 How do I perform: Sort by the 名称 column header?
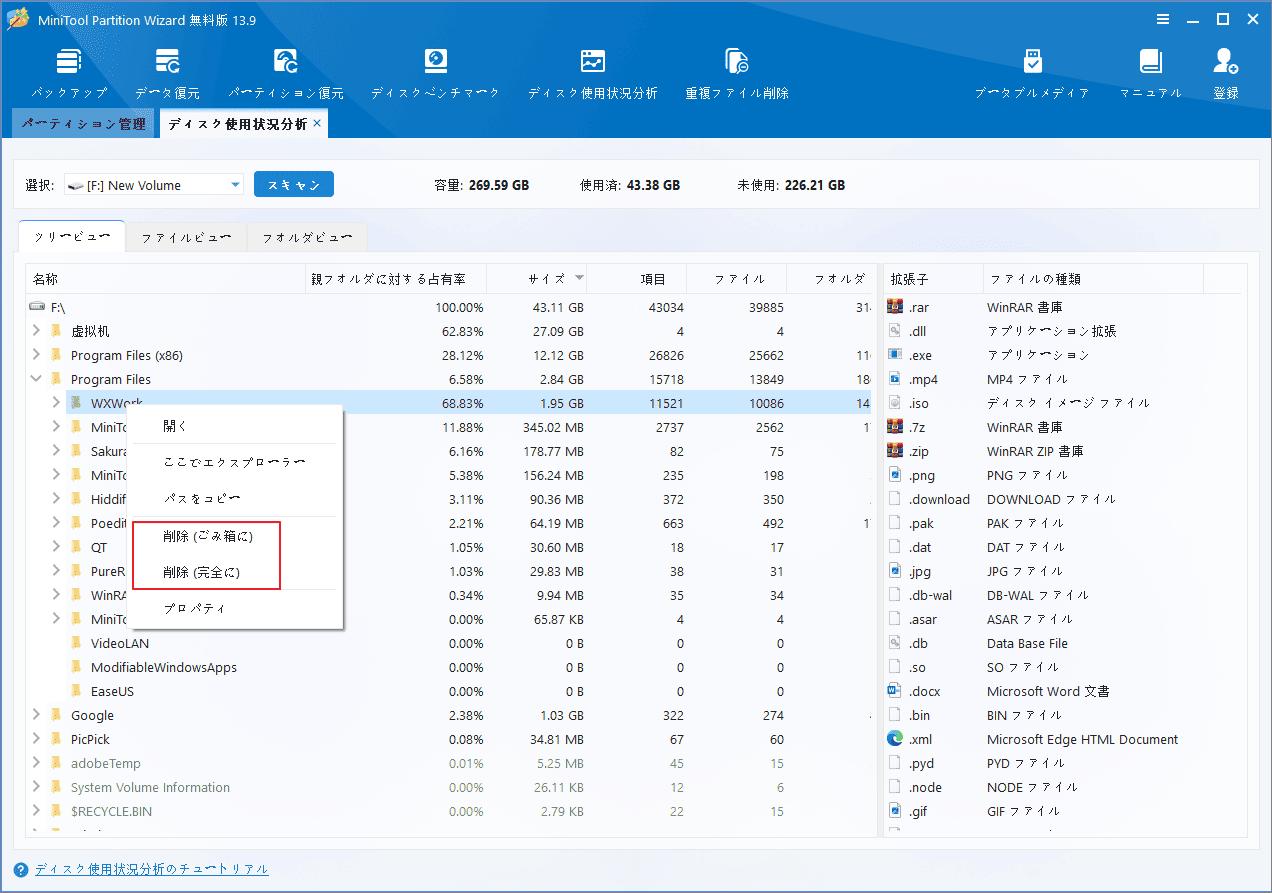[x=166, y=279]
